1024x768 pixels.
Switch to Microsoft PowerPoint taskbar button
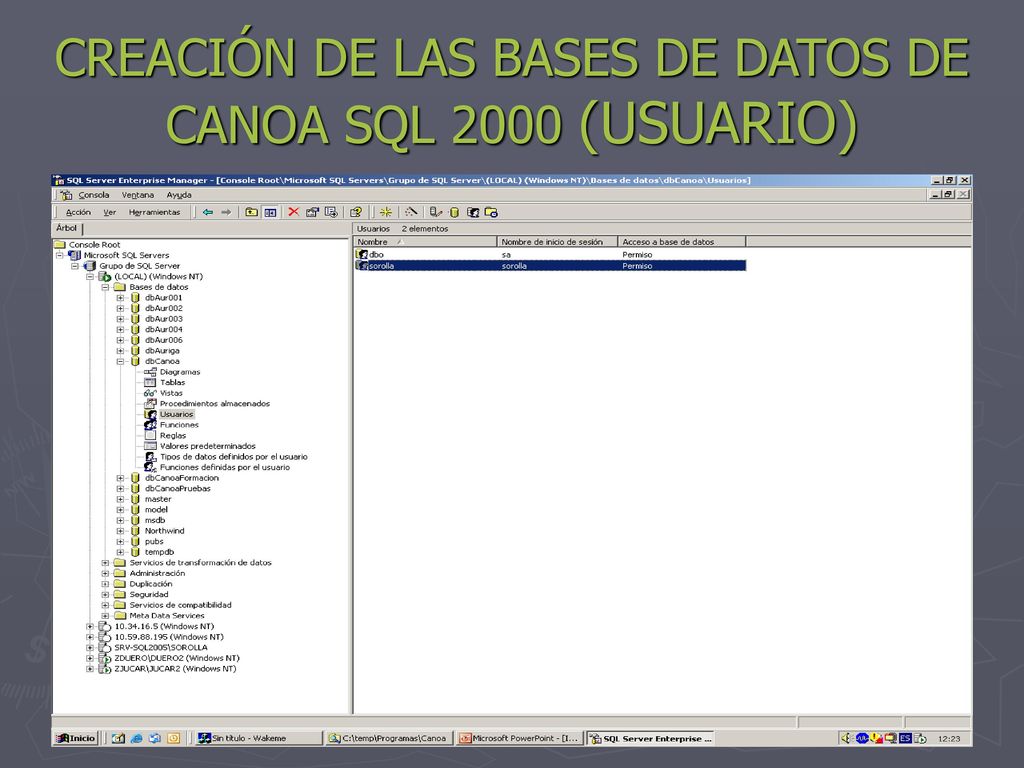click(520, 738)
